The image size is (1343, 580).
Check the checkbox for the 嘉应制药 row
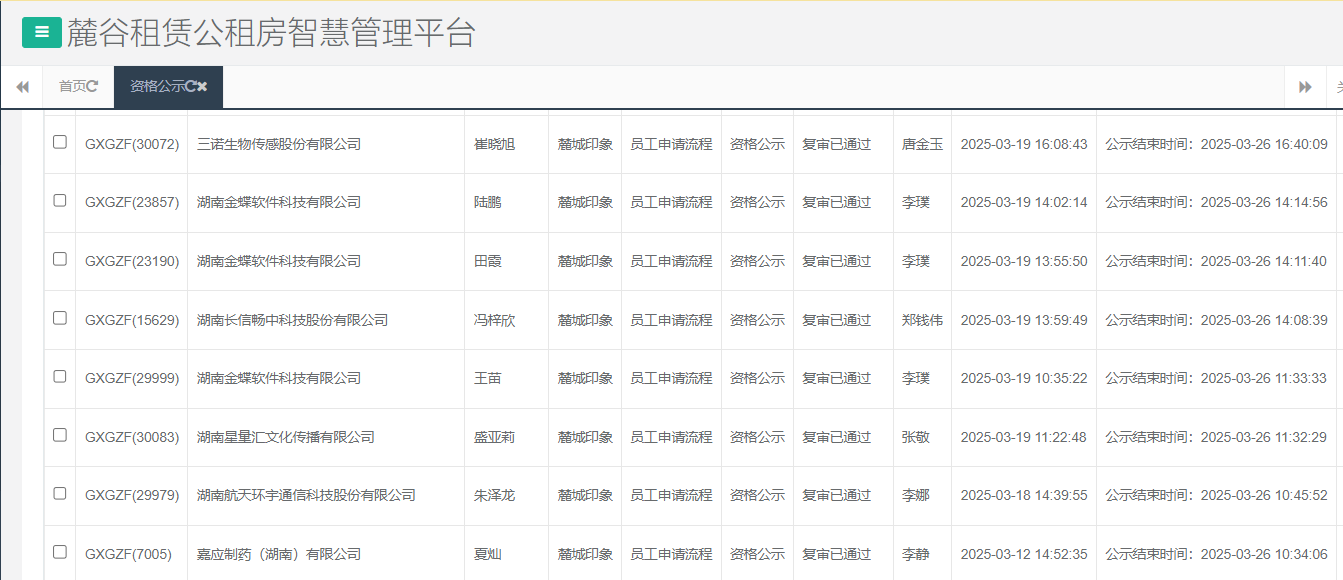pos(59,554)
